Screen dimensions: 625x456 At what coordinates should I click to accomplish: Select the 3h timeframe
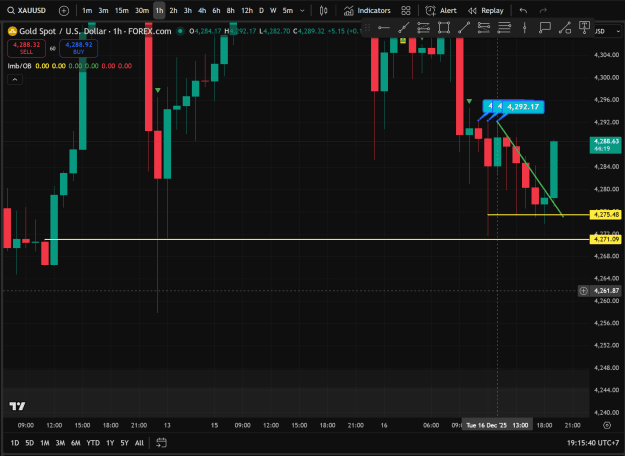pos(188,11)
